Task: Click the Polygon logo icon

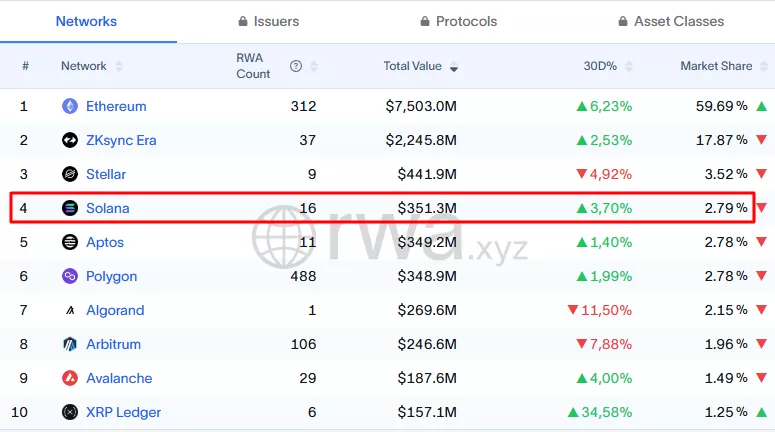Action: [x=70, y=276]
